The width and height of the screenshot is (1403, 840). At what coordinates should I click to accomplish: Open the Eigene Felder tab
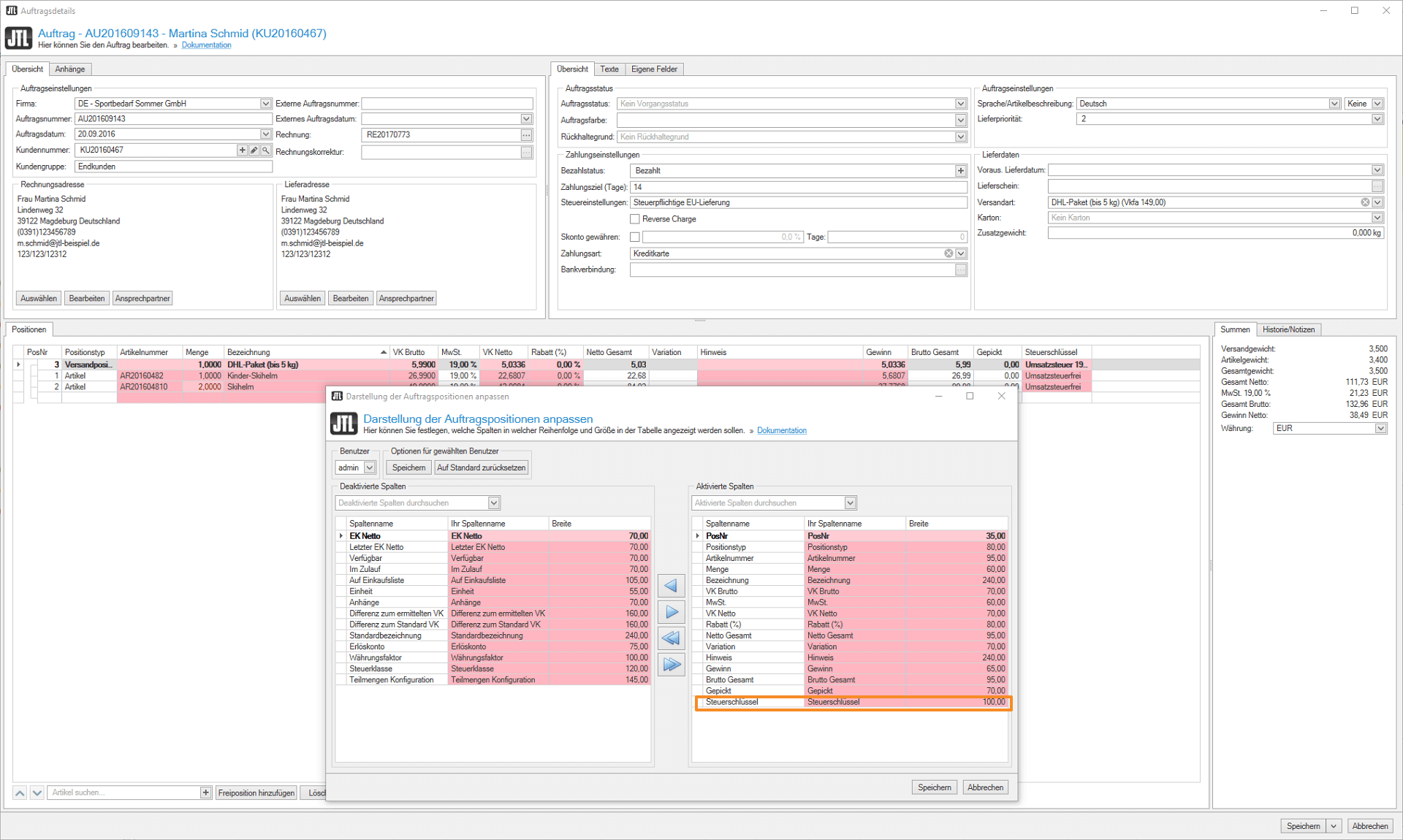point(654,69)
